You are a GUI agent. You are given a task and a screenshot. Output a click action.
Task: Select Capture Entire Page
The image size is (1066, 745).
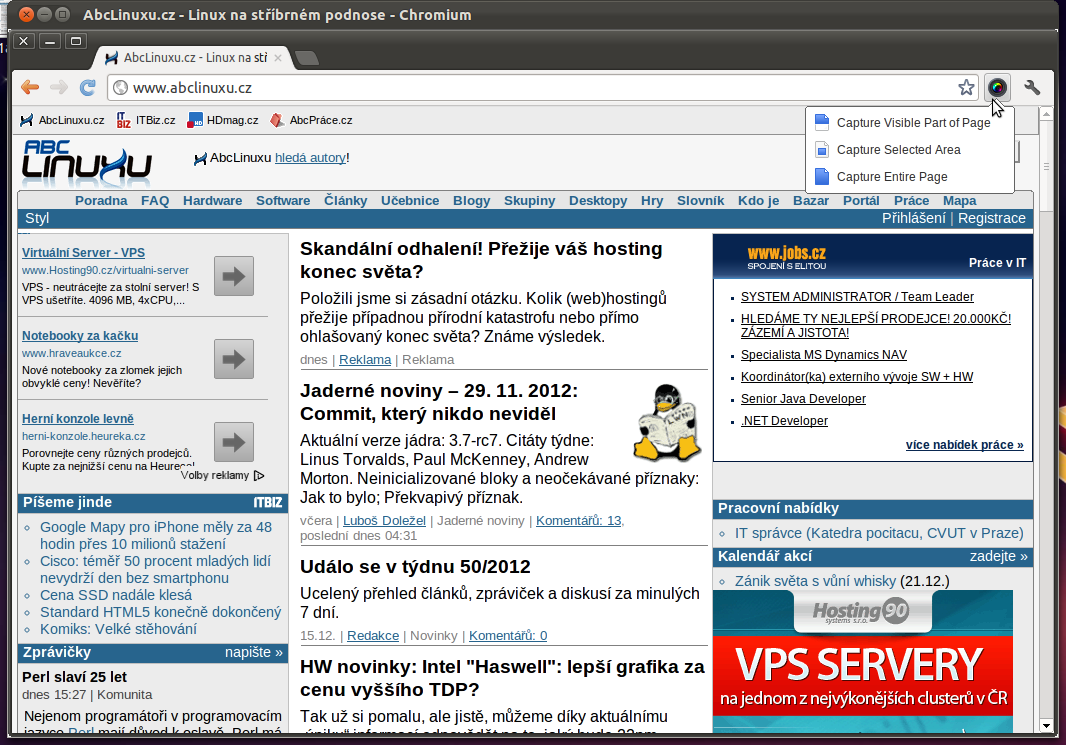pyautogui.click(x=910, y=177)
